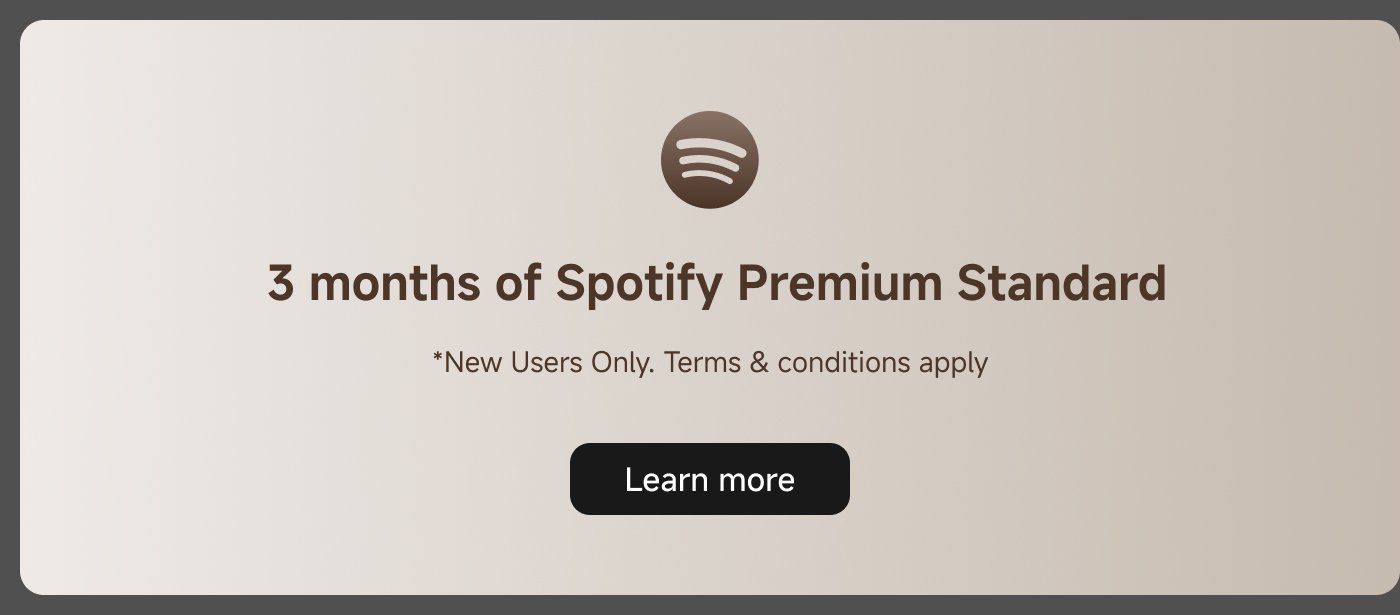The height and width of the screenshot is (615, 1400).
Task: Click the 3 months of Spotify Premium heading
Action: [717, 283]
